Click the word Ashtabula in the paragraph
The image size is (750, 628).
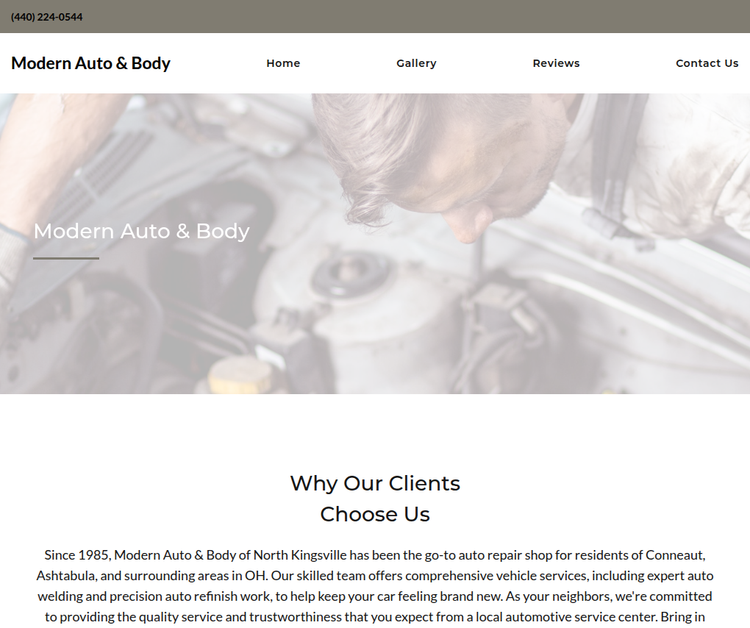(x=66, y=575)
